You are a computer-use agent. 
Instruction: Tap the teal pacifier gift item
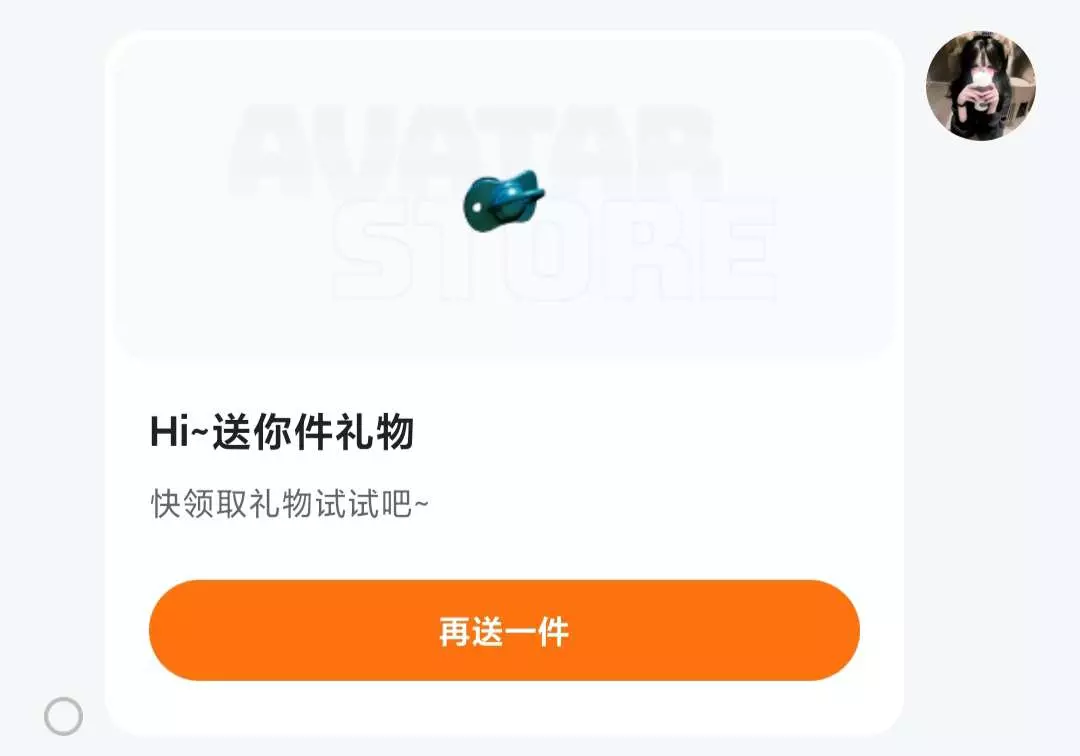503,200
